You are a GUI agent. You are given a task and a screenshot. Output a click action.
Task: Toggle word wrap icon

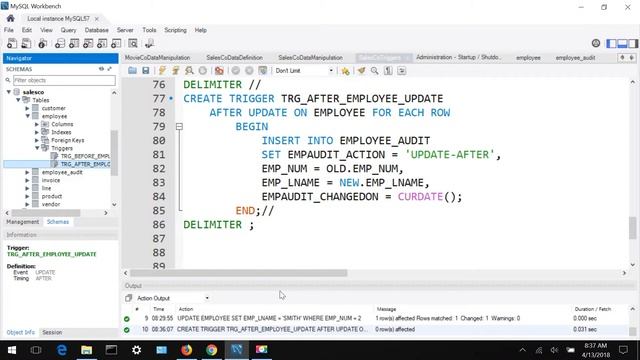pyautogui.click(x=402, y=71)
